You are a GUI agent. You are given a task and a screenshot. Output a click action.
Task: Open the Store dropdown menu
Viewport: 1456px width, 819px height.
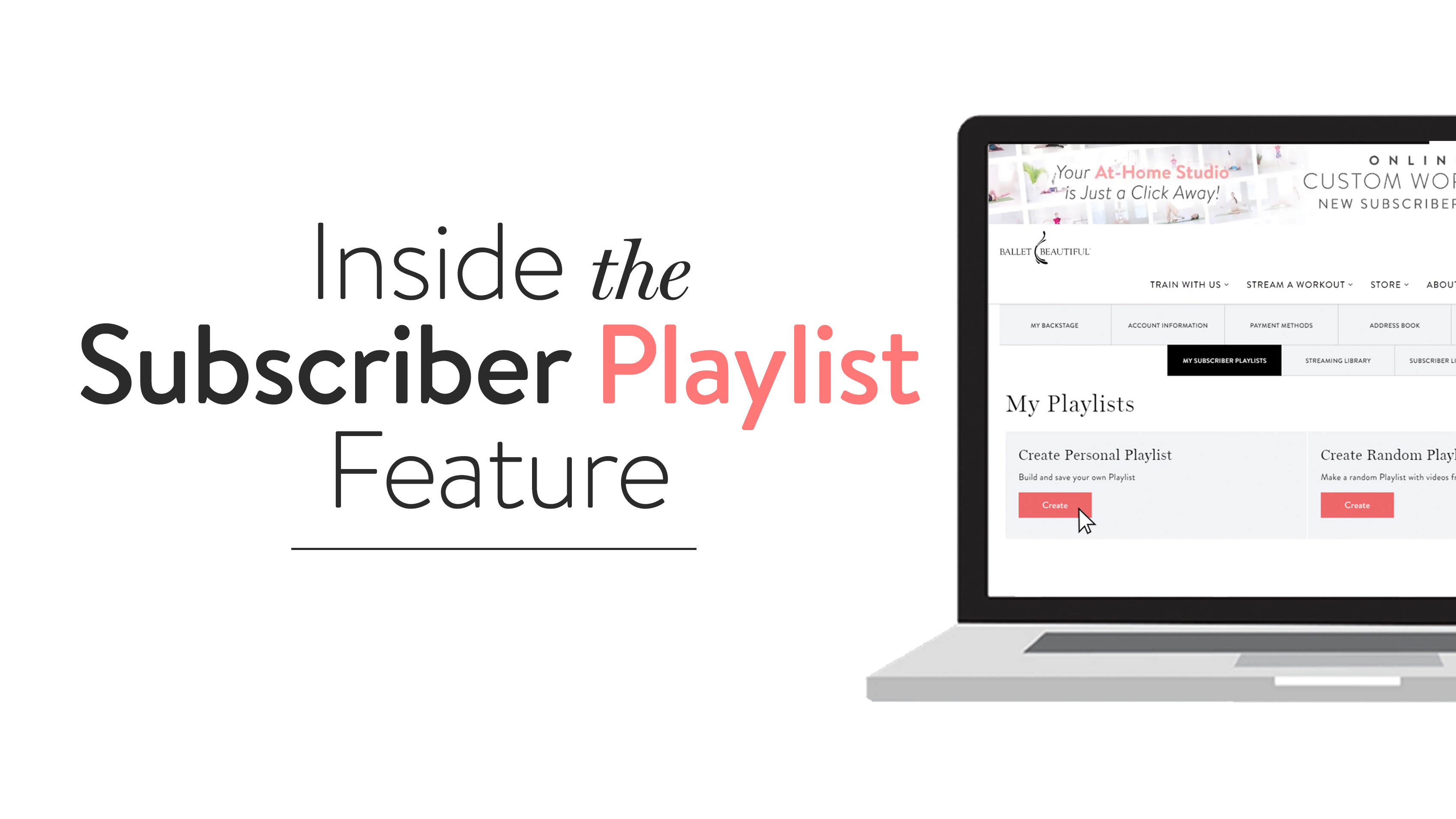pyautogui.click(x=1389, y=284)
